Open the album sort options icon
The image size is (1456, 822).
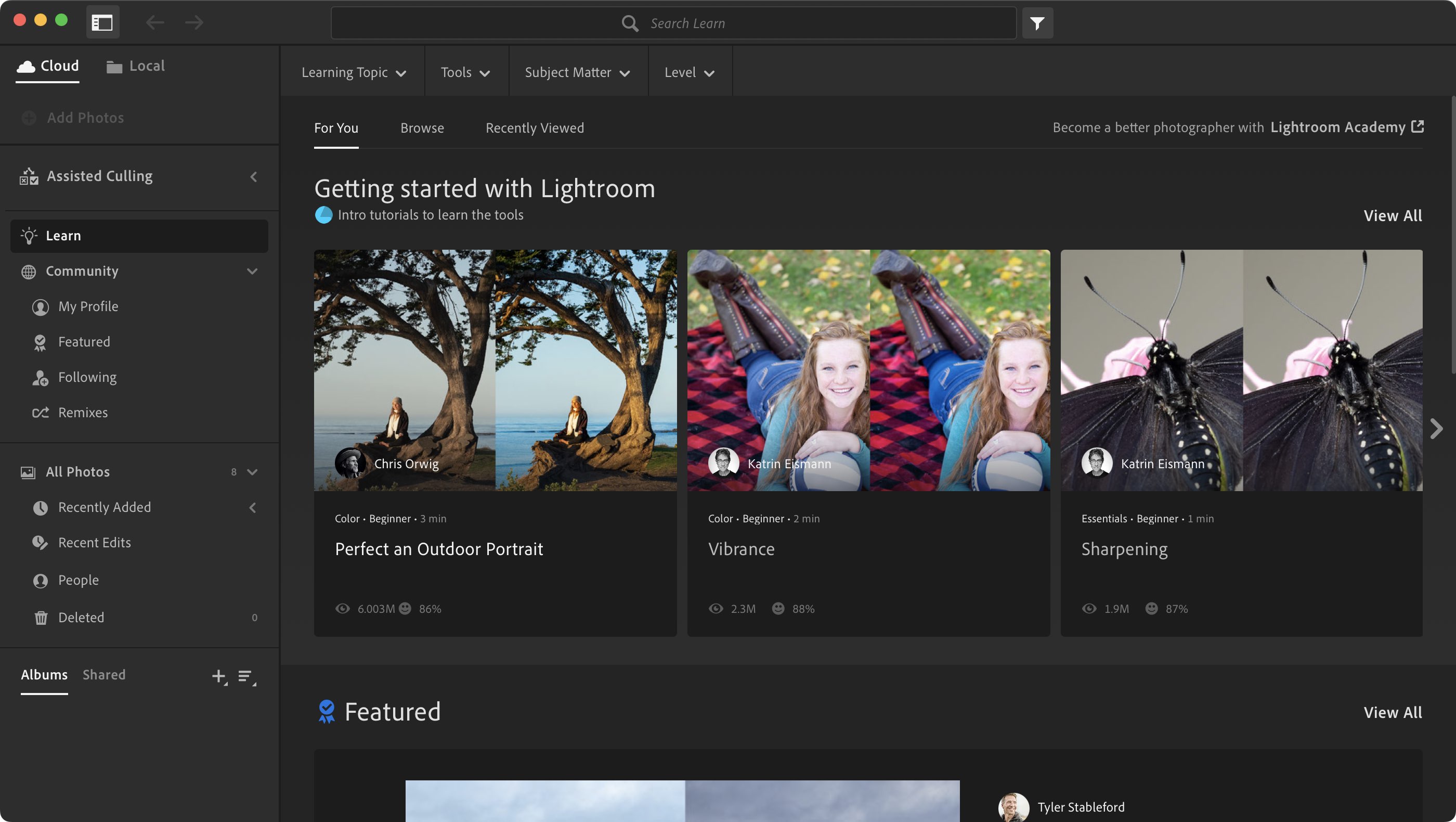(246, 676)
